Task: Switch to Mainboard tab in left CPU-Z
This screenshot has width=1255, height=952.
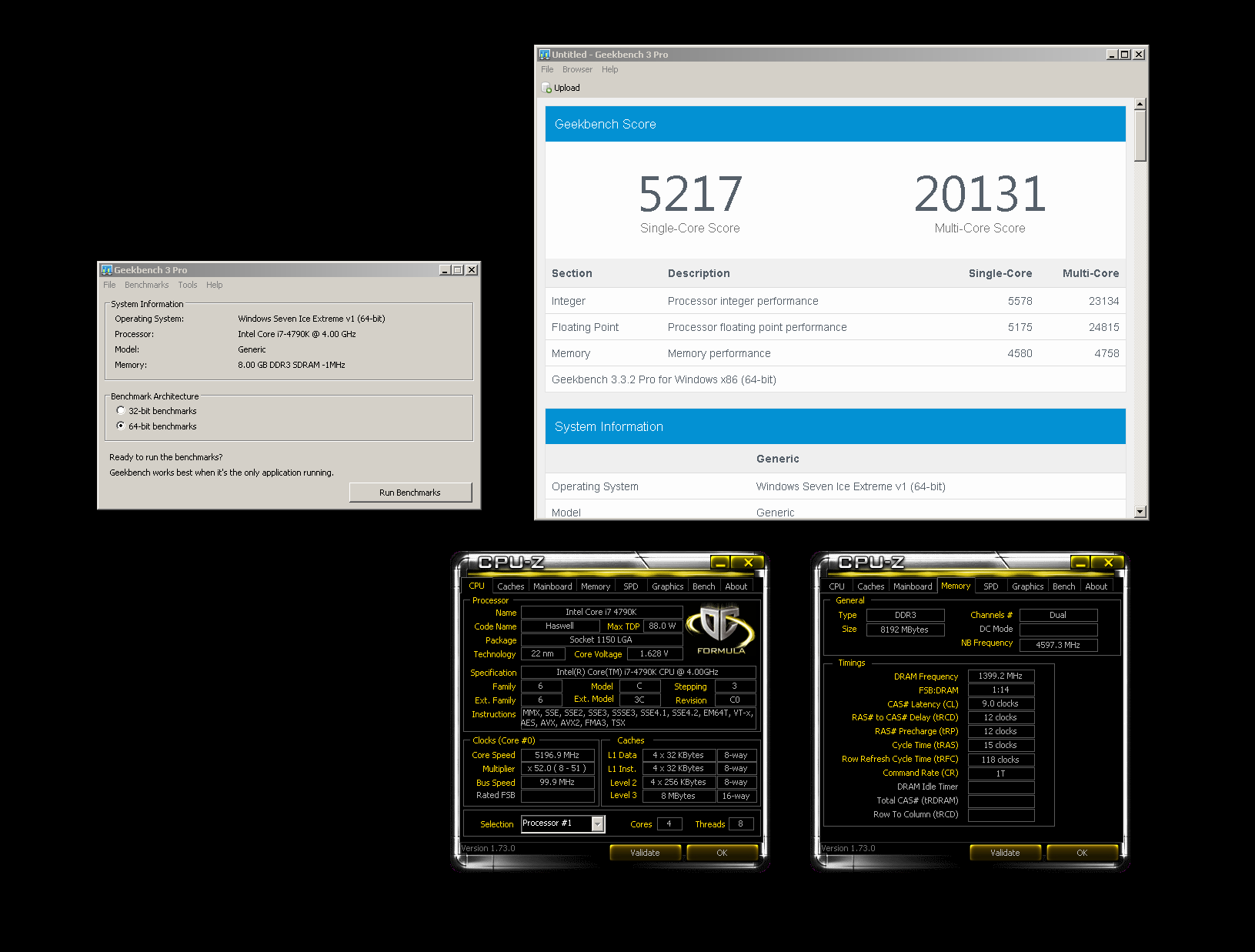Action: coord(552,586)
